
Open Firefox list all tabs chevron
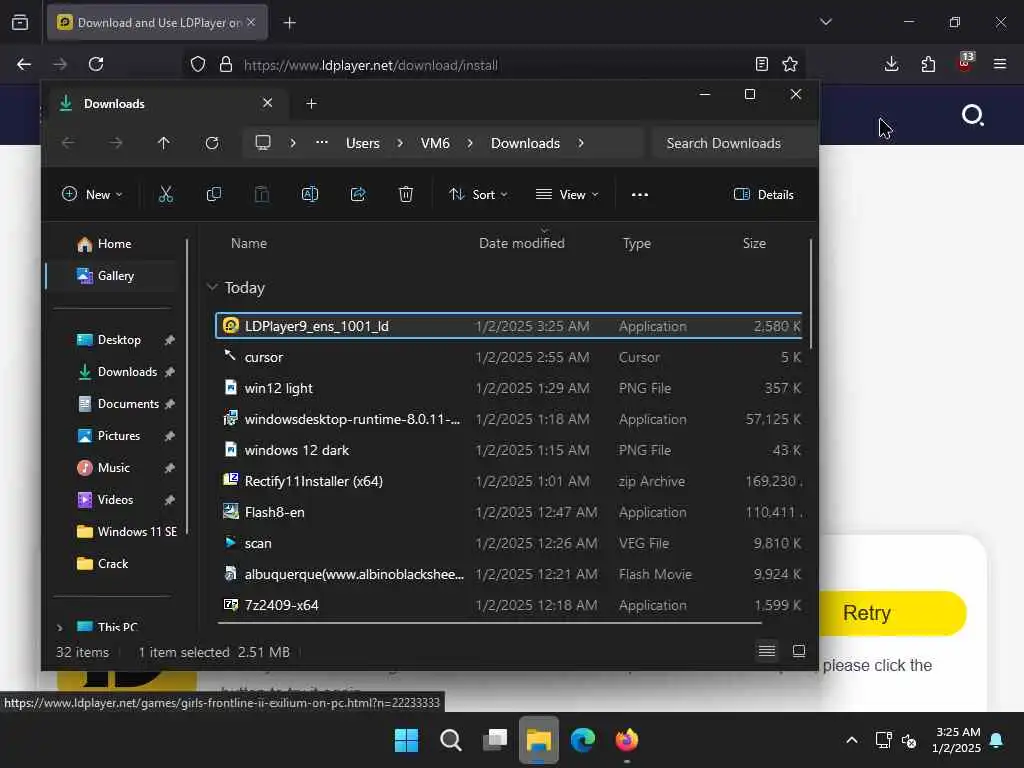pyautogui.click(x=826, y=22)
